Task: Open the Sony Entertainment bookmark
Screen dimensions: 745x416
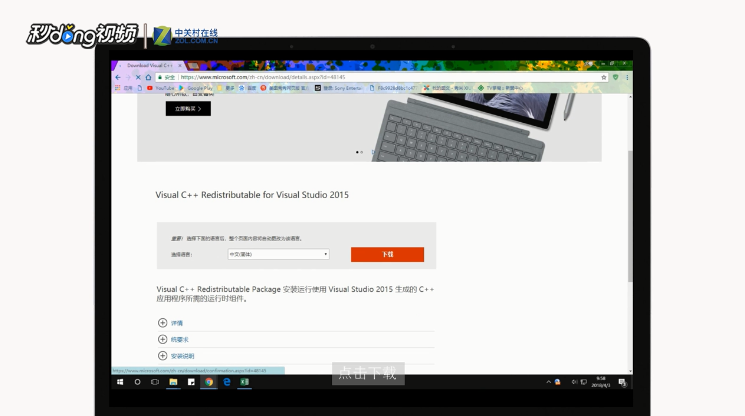Action: [338, 88]
